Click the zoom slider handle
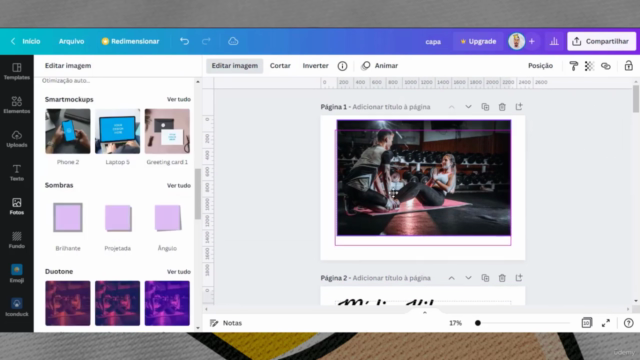The width and height of the screenshot is (640, 360). (x=478, y=323)
